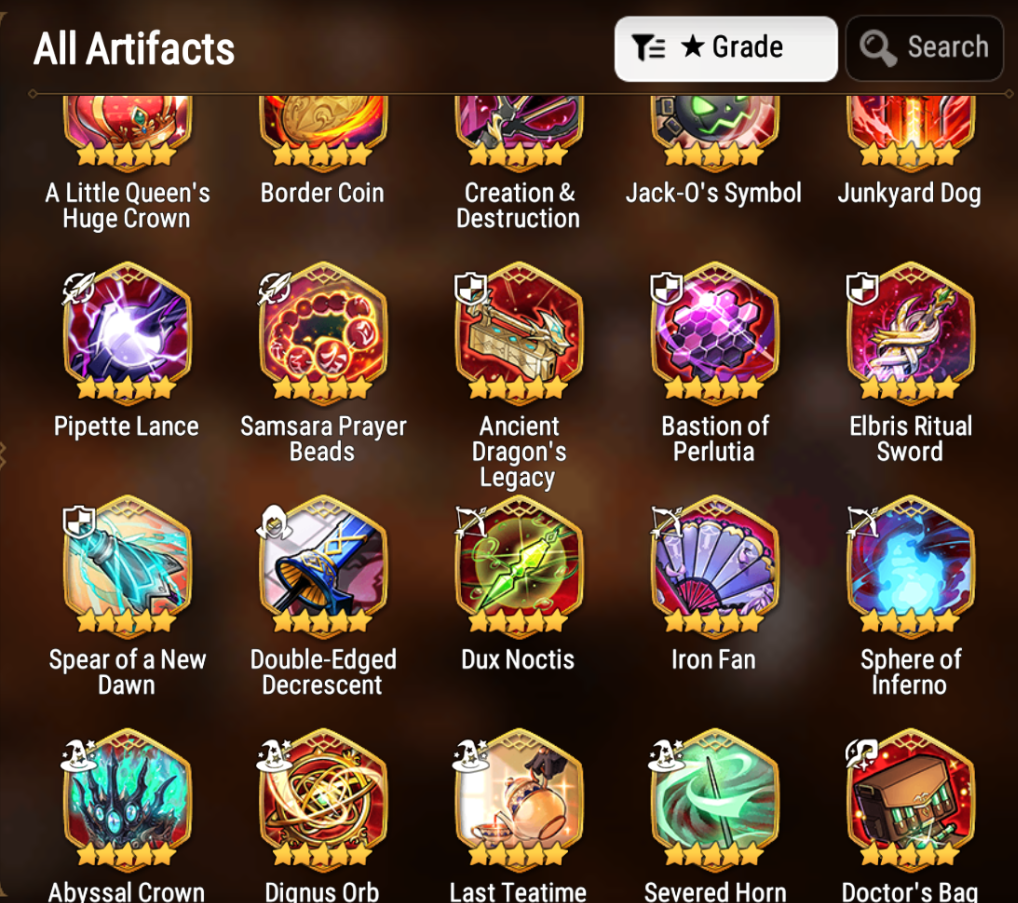Open Ancient Dragon's Legacy artifact

pos(519,330)
